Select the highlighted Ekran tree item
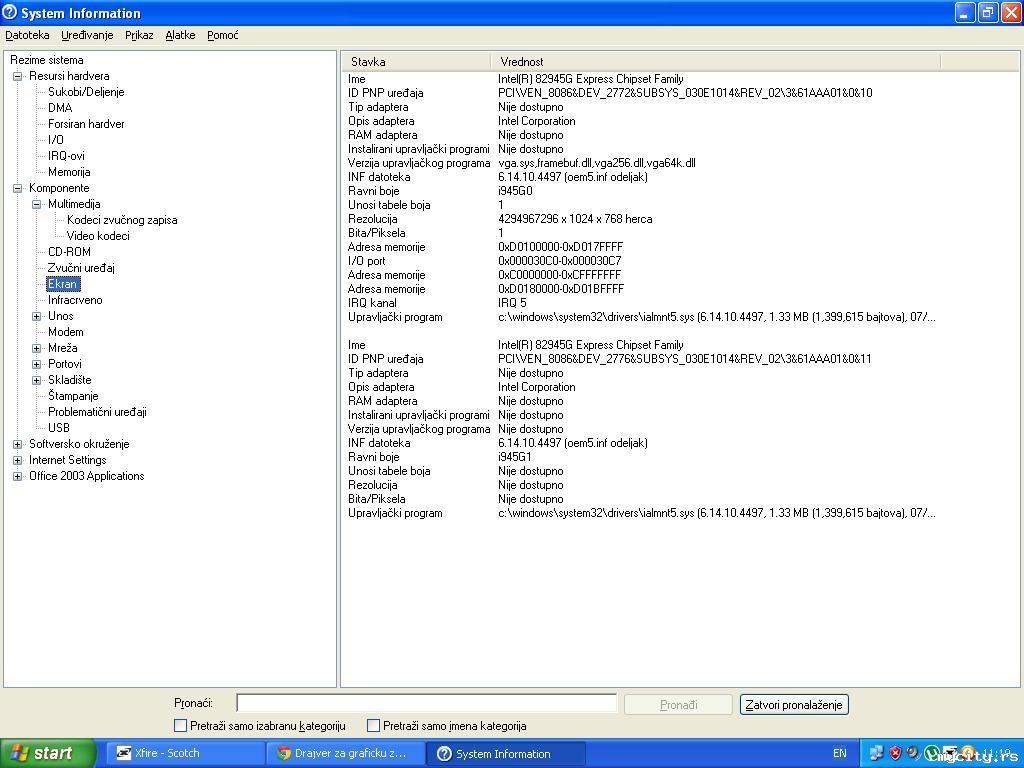 (63, 284)
